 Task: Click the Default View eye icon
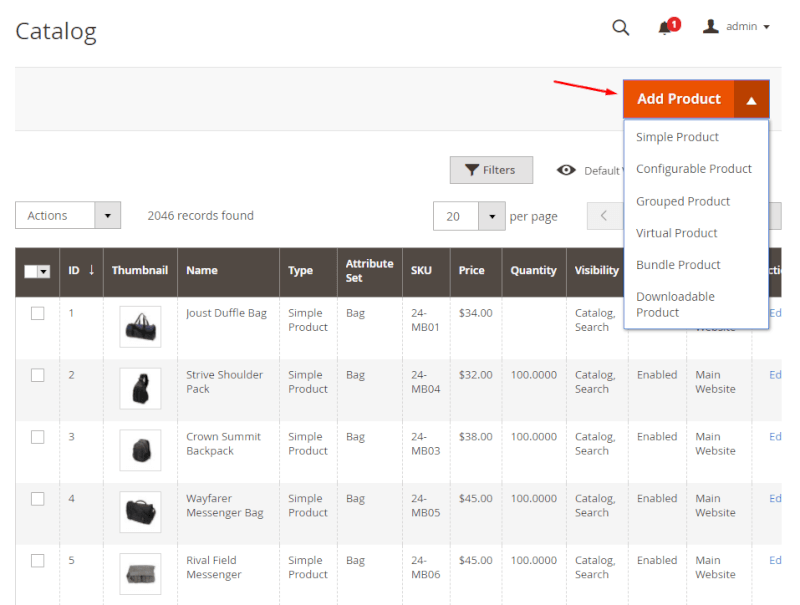tap(566, 170)
